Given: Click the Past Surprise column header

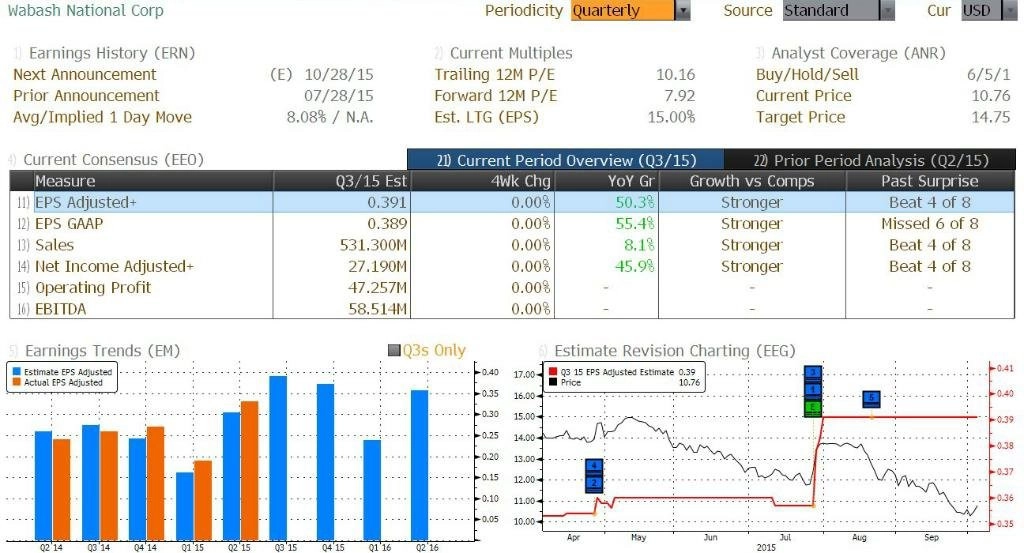Looking at the screenshot, I should (929, 181).
